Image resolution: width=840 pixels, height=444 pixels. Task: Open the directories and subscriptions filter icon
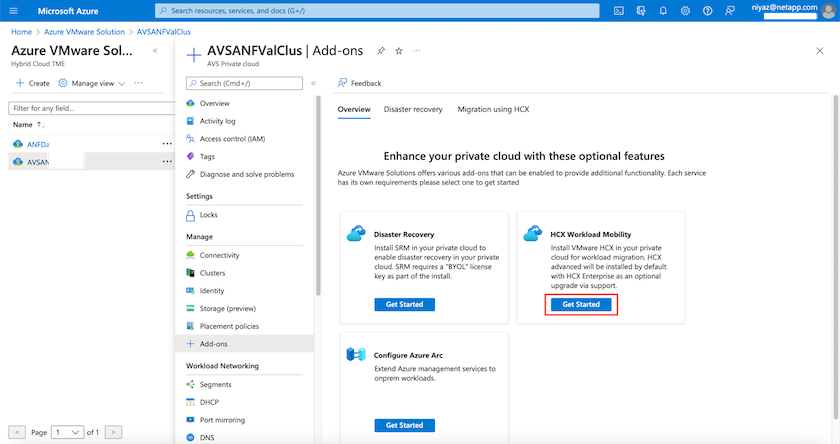(x=641, y=11)
